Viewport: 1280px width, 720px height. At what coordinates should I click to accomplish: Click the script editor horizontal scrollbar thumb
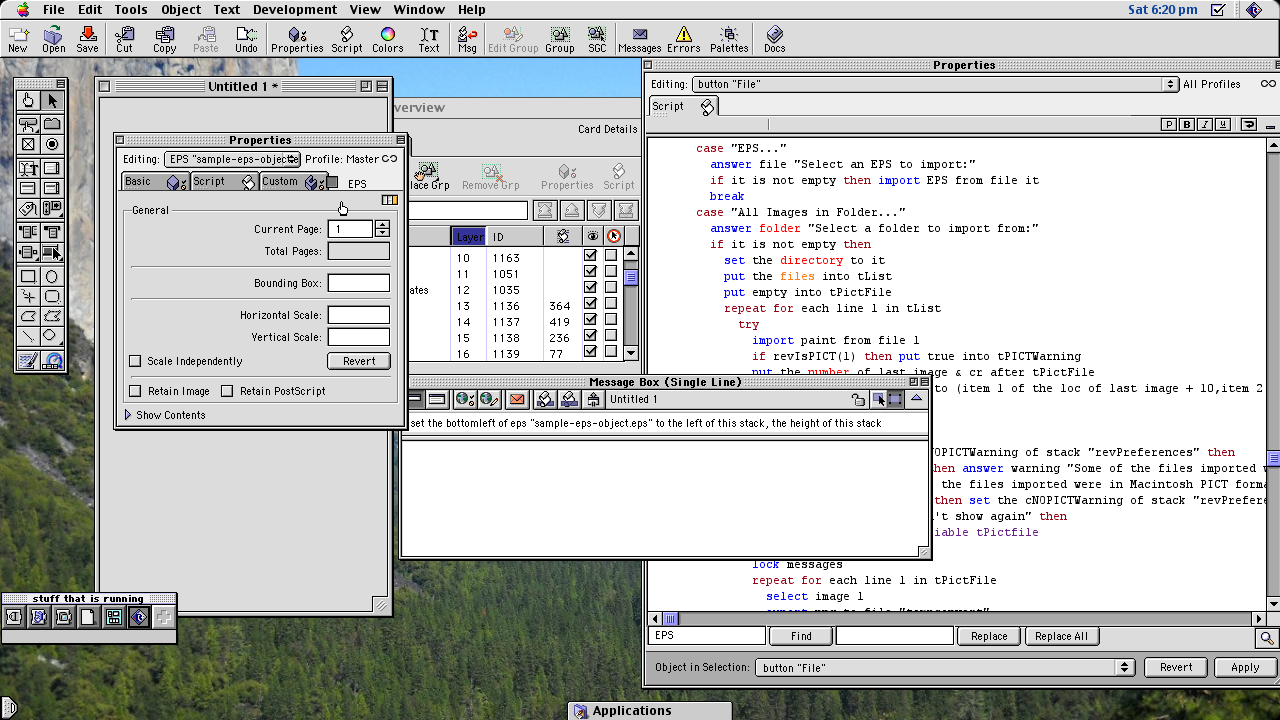point(671,619)
